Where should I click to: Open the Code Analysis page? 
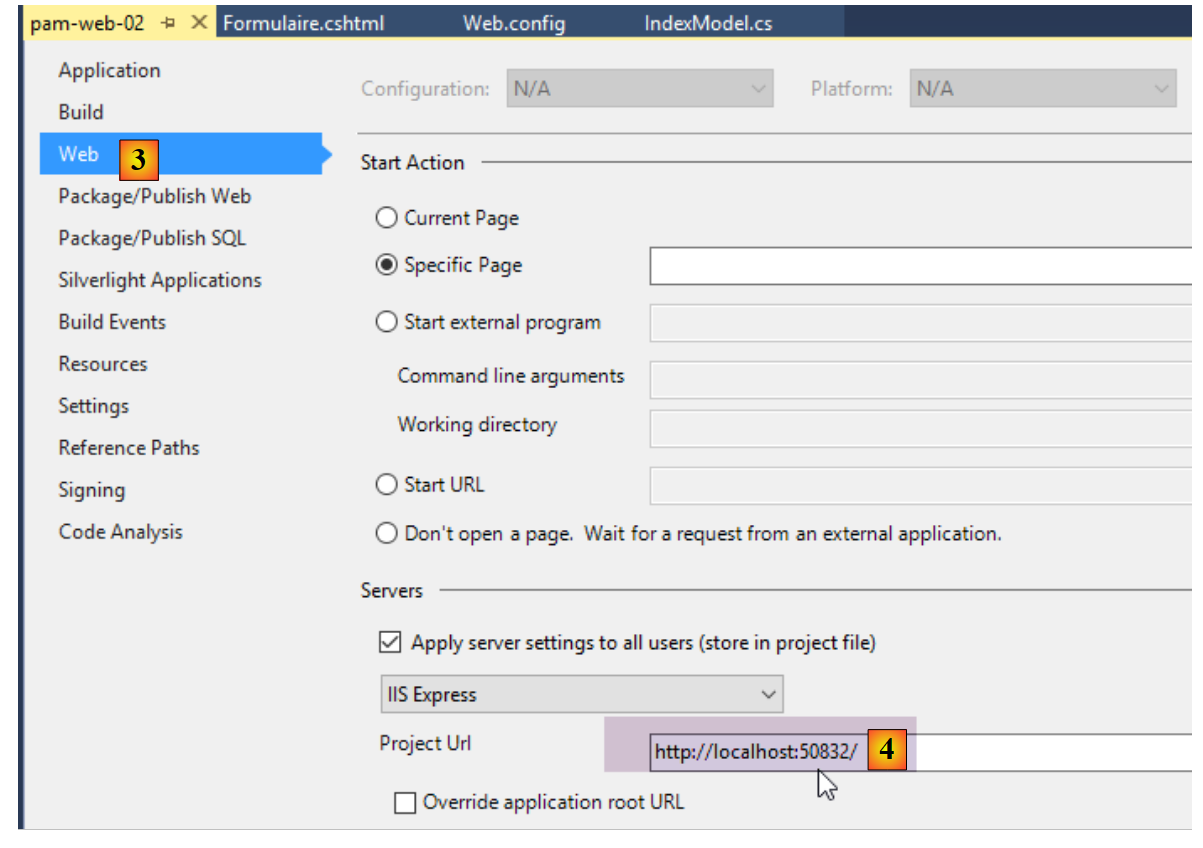121,533
